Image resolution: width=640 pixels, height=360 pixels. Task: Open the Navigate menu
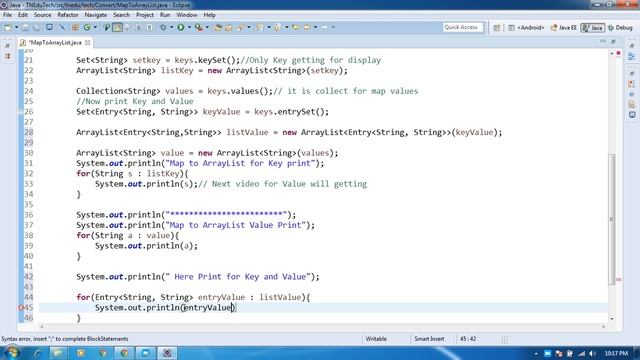point(96,15)
